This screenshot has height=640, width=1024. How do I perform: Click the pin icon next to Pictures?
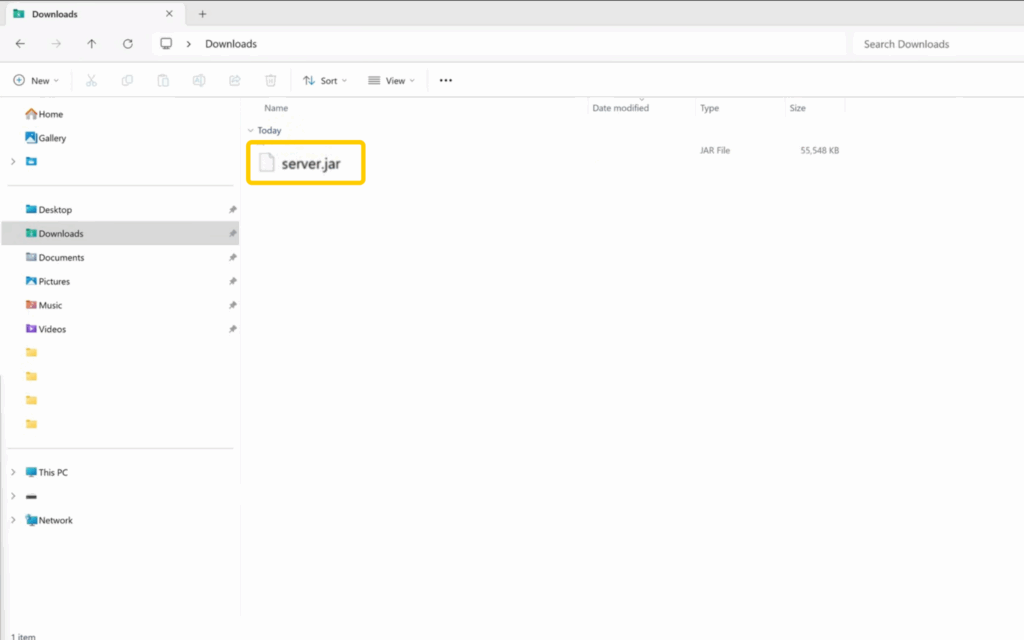pyautogui.click(x=232, y=281)
